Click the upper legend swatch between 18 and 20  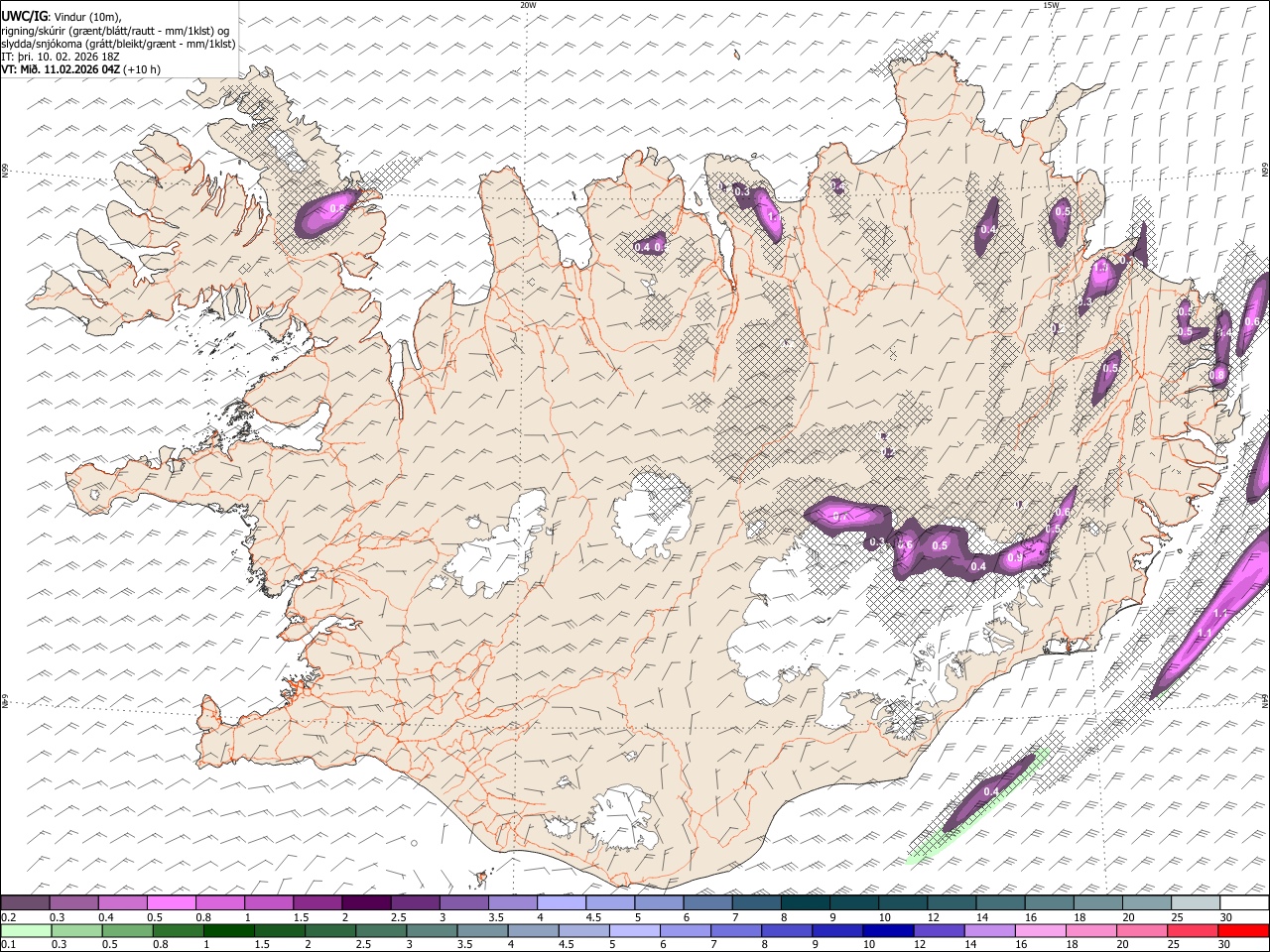pyautogui.click(x=1097, y=903)
